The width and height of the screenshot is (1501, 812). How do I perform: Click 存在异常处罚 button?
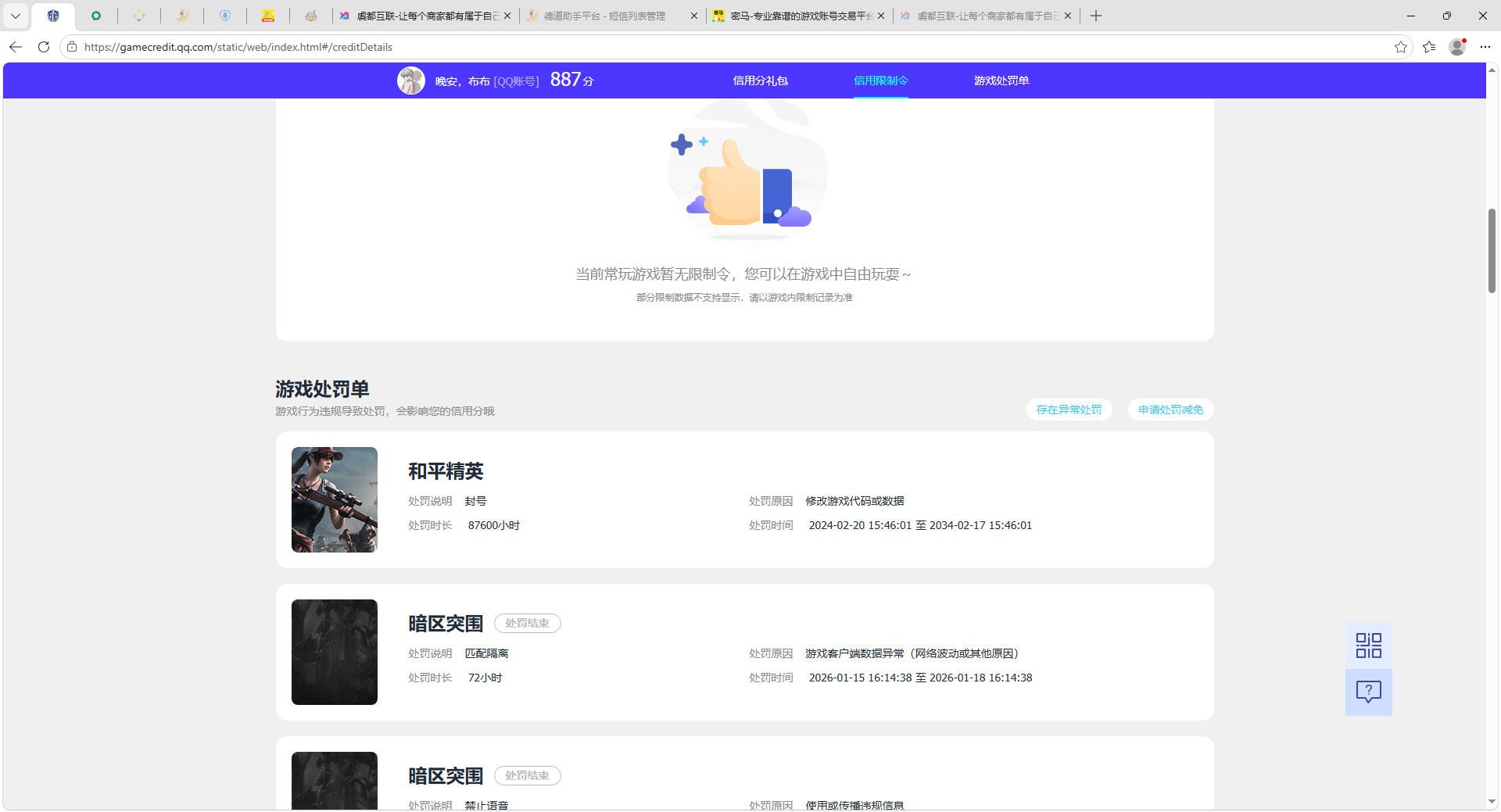(x=1069, y=410)
